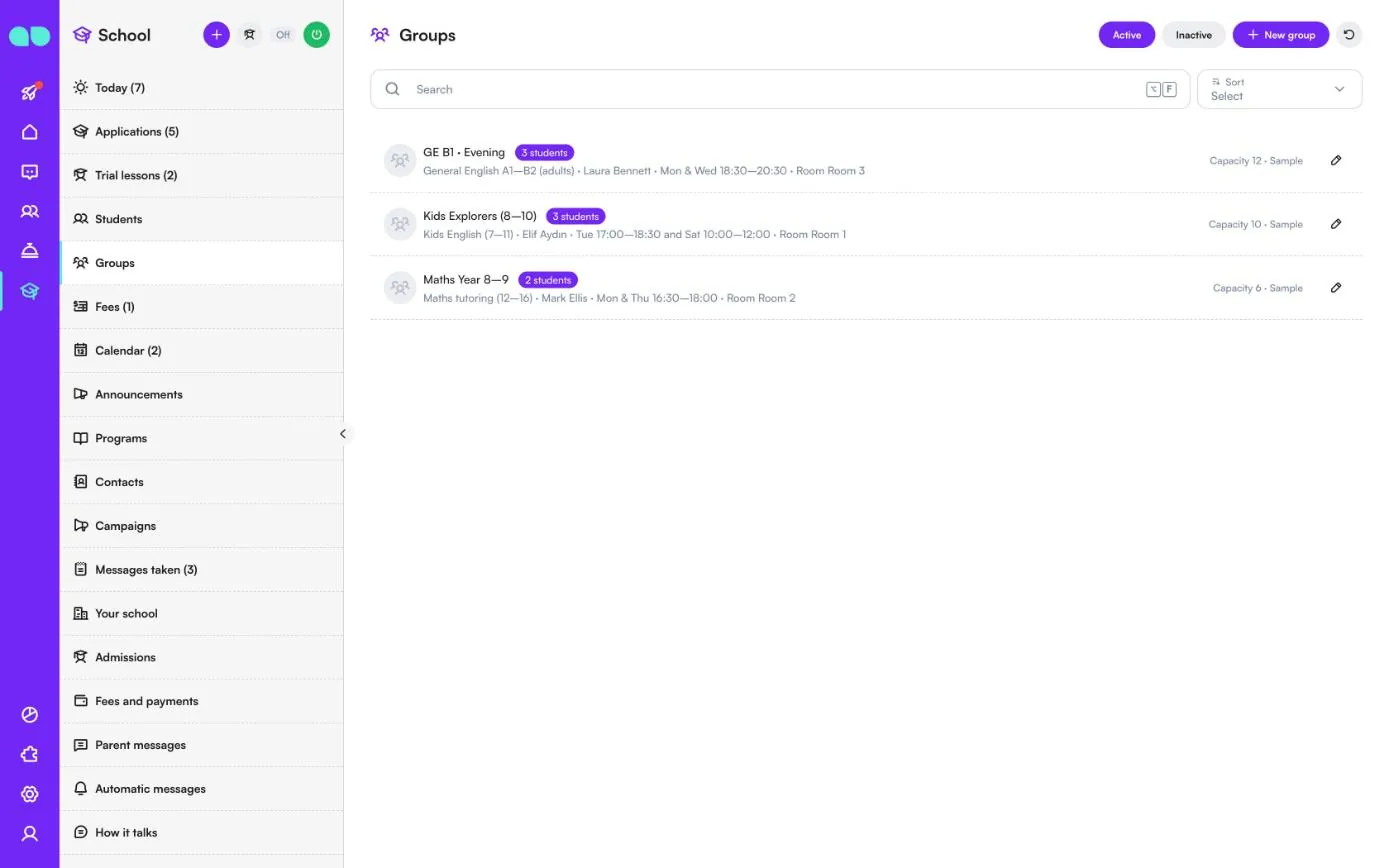This screenshot has height=868, width=1389.
Task: Open Campaigns in sidebar
Action: (201, 526)
